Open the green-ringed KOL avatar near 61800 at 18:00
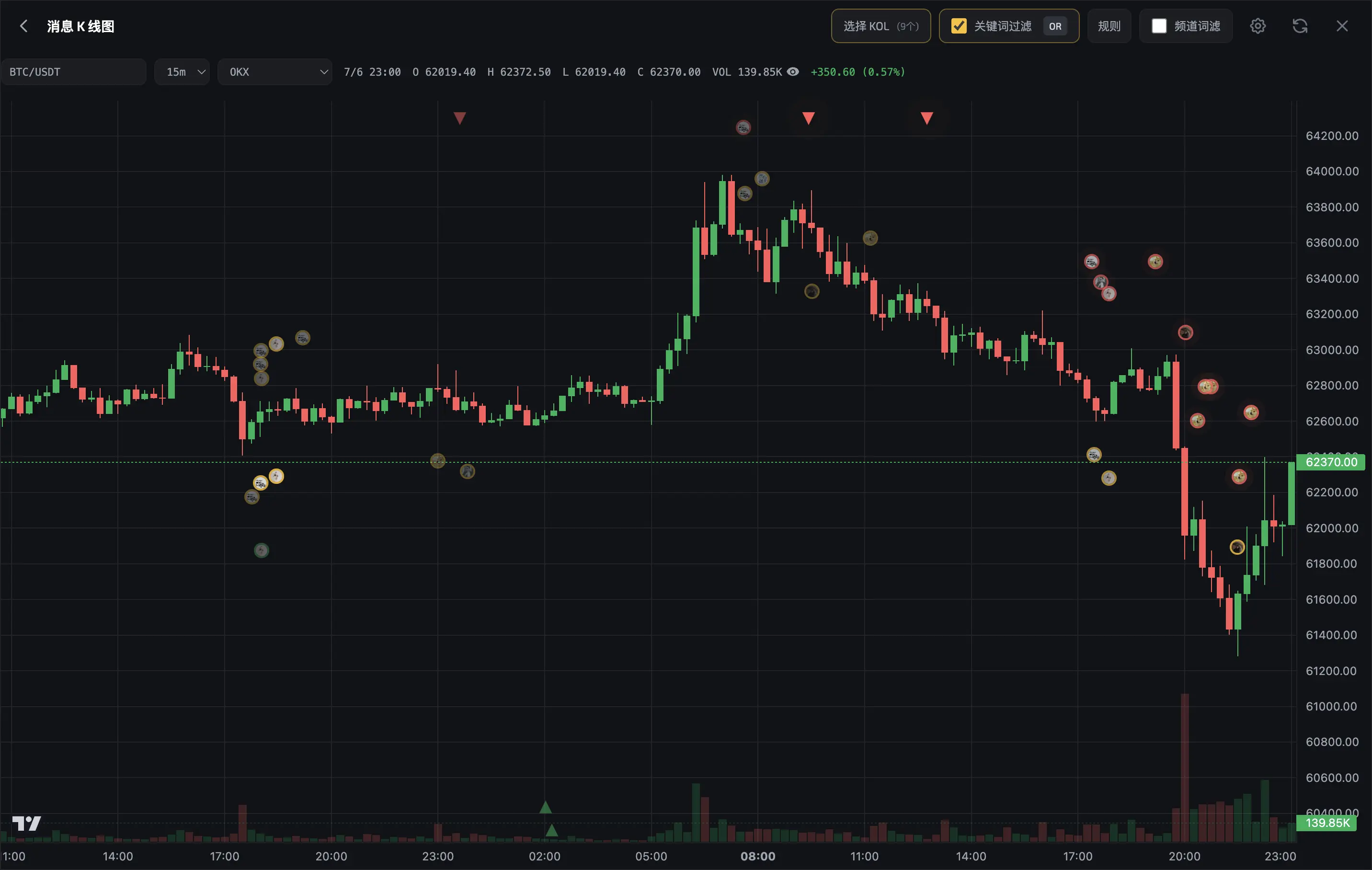The width and height of the screenshot is (1372, 870). 262,550
